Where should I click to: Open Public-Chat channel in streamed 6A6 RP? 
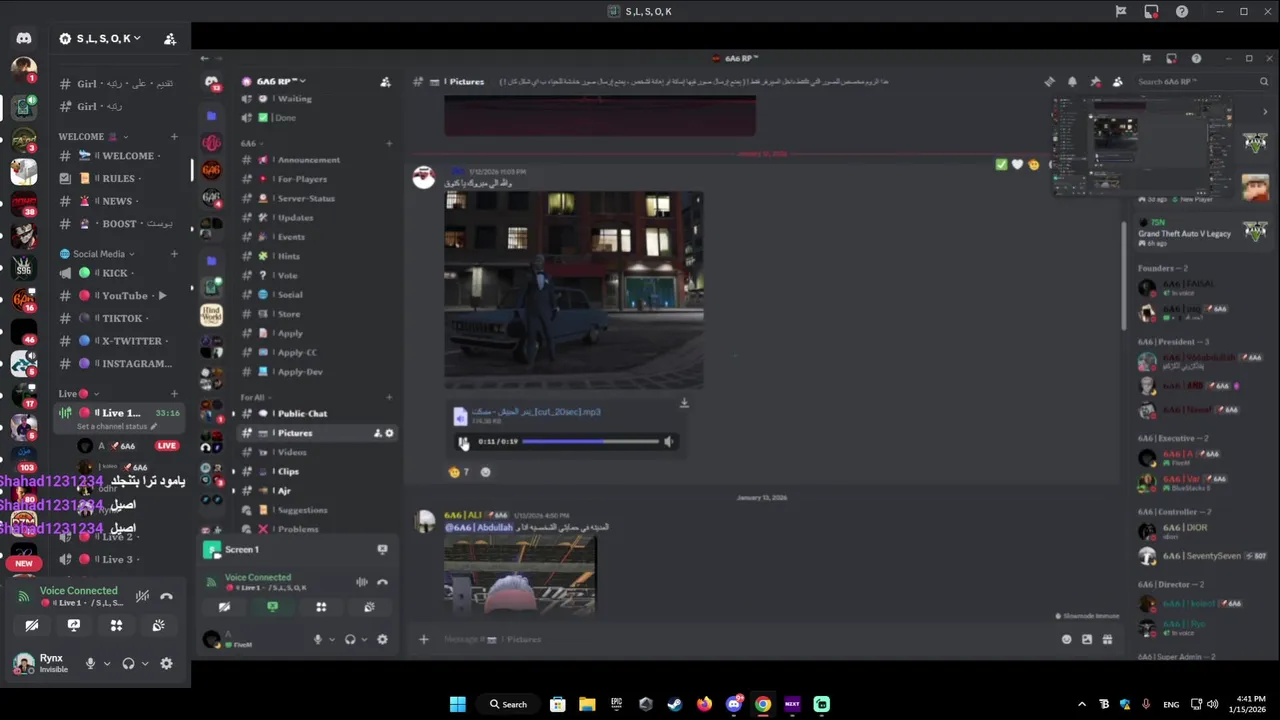coord(318,414)
